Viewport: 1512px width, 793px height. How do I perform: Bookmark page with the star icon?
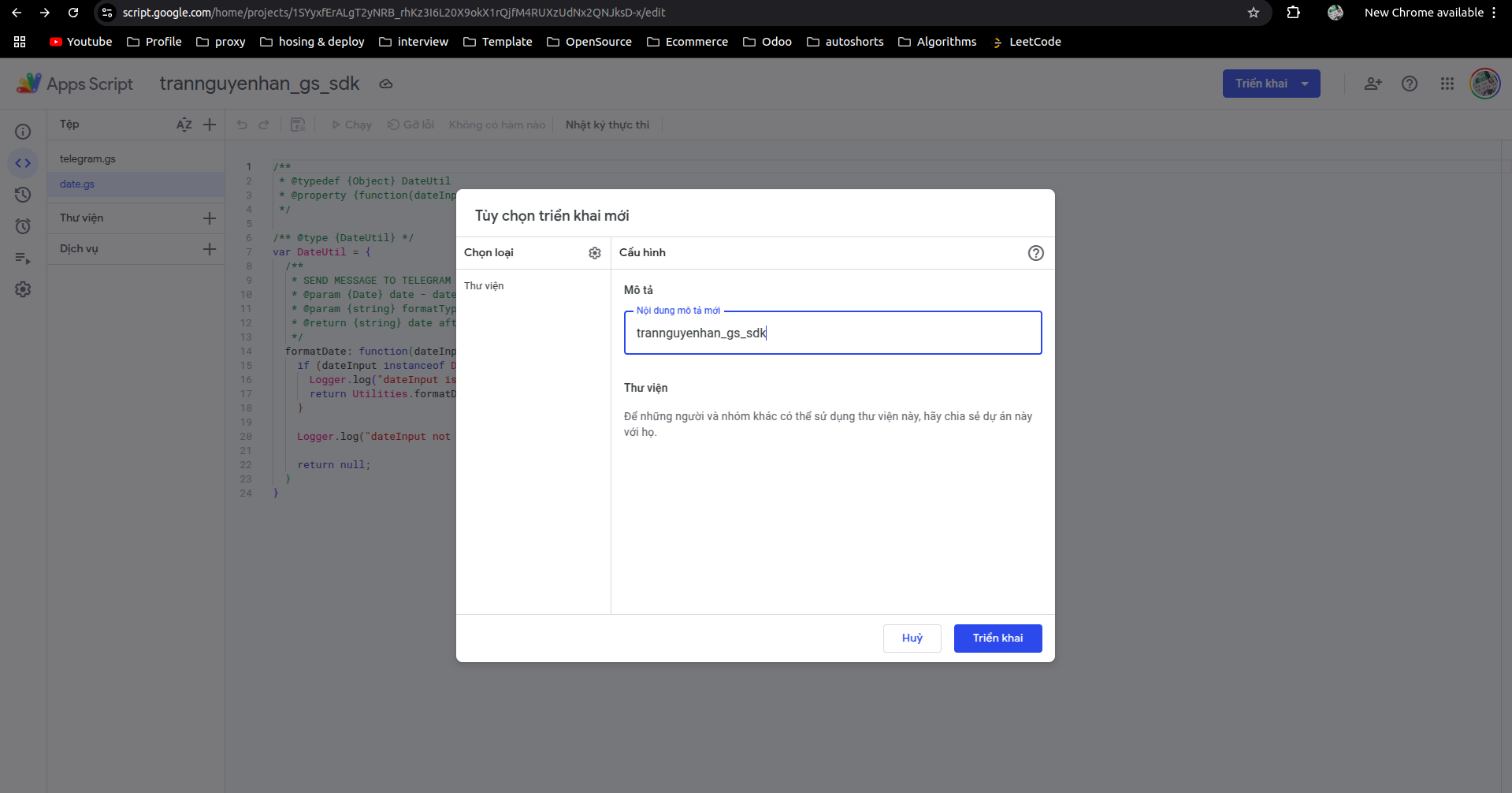click(x=1253, y=13)
